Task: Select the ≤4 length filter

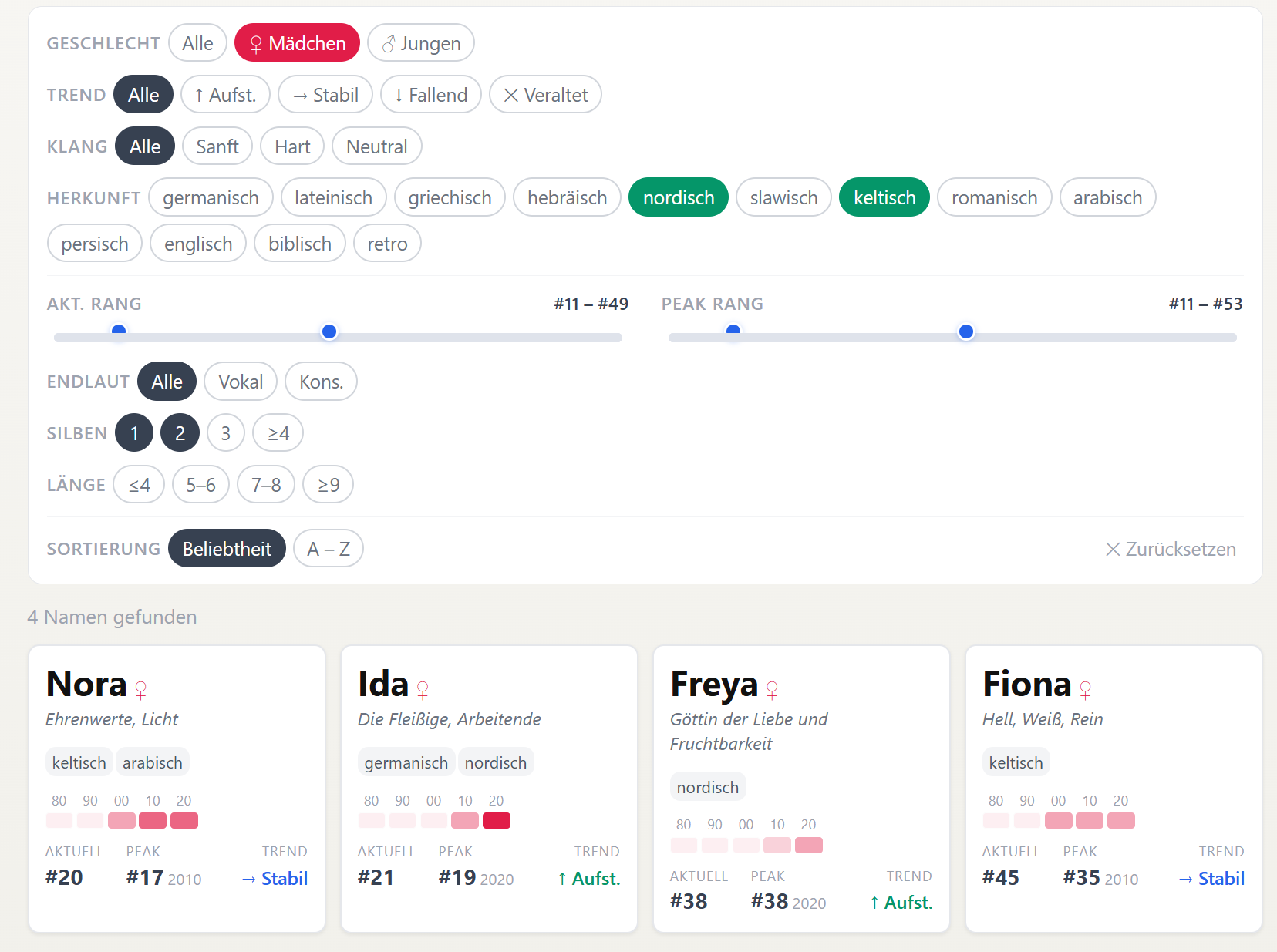Action: (139, 485)
